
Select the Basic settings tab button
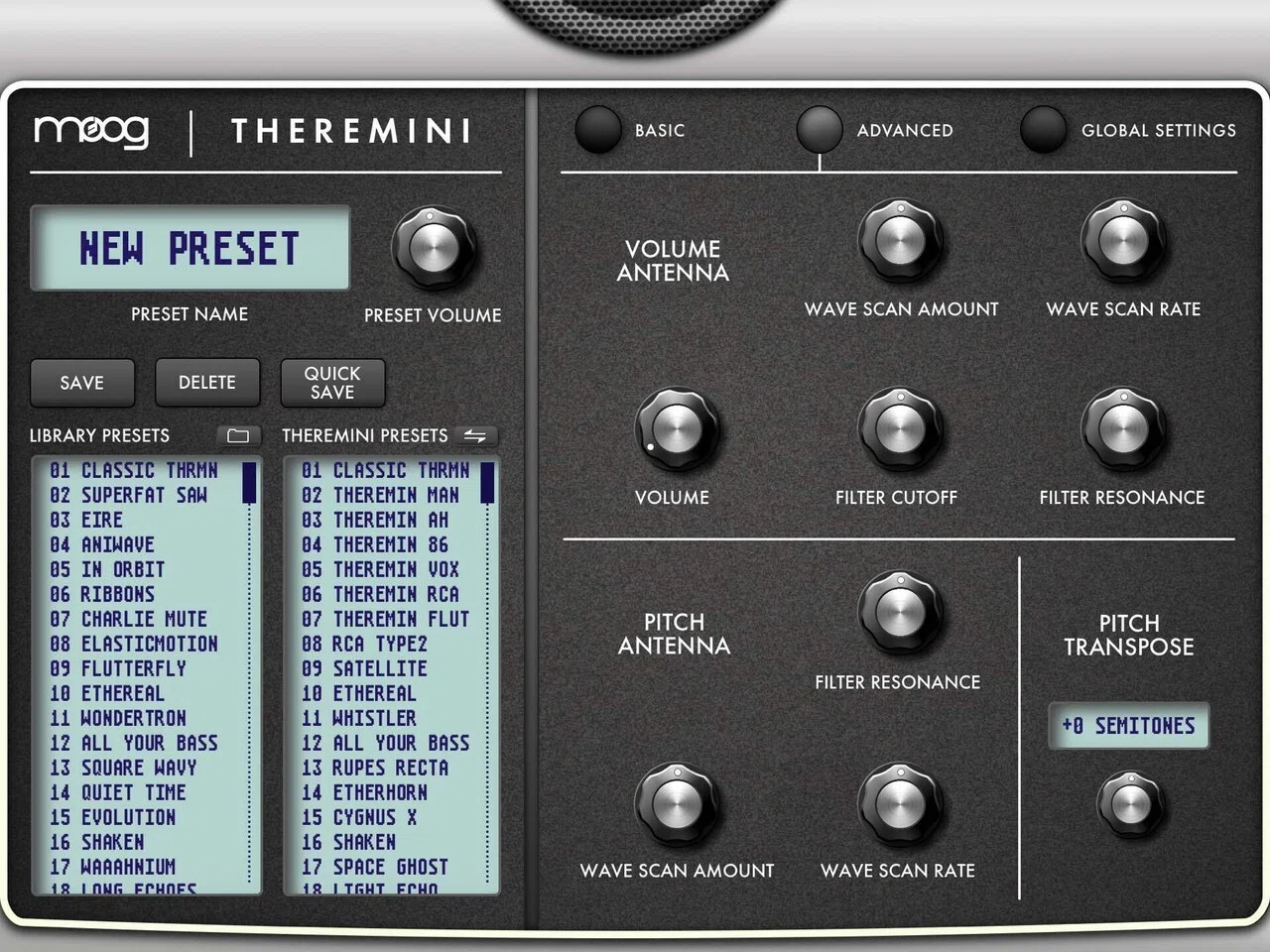pyautogui.click(x=597, y=130)
